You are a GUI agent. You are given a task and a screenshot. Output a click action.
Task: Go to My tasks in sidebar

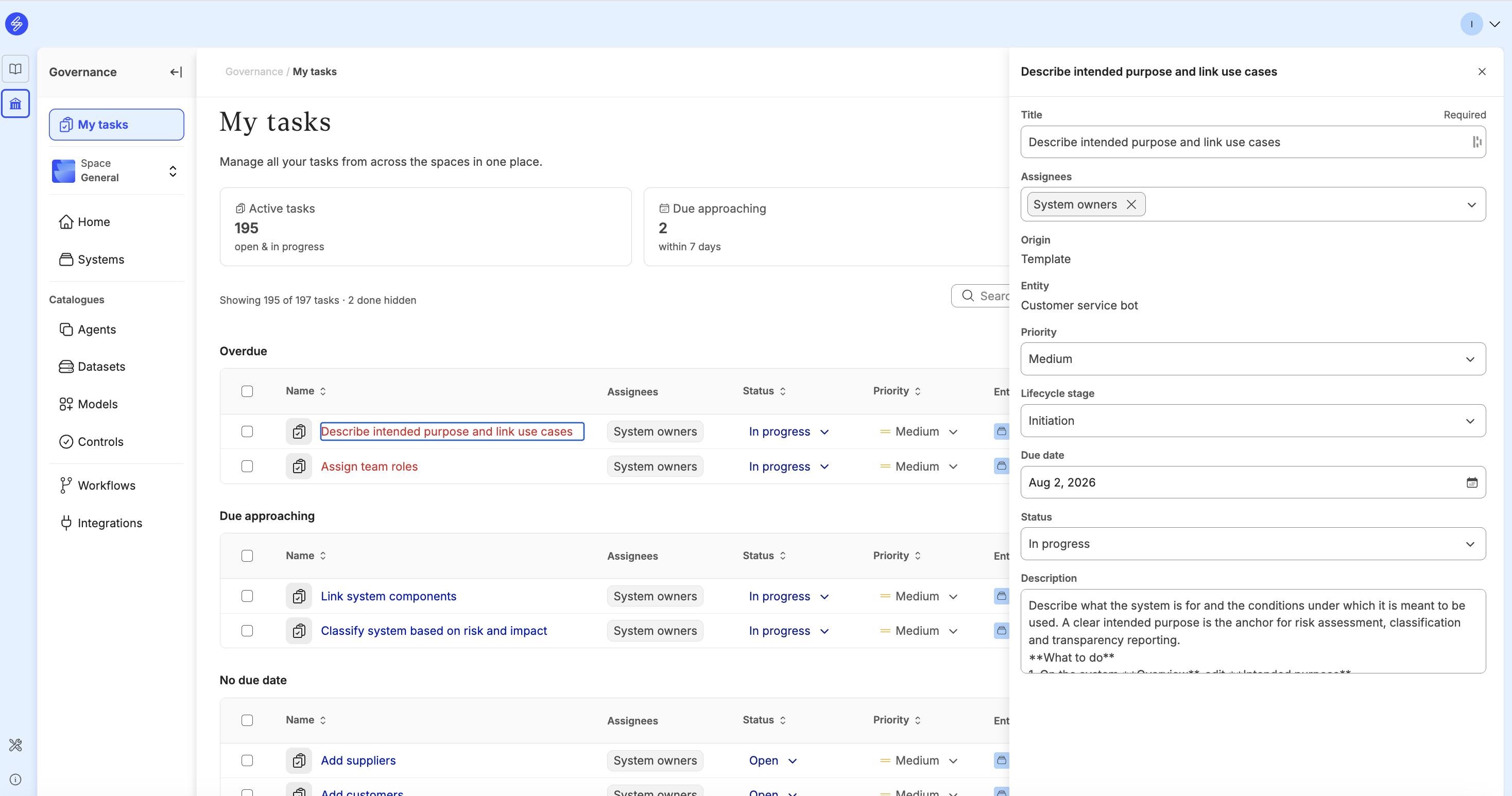tap(116, 125)
